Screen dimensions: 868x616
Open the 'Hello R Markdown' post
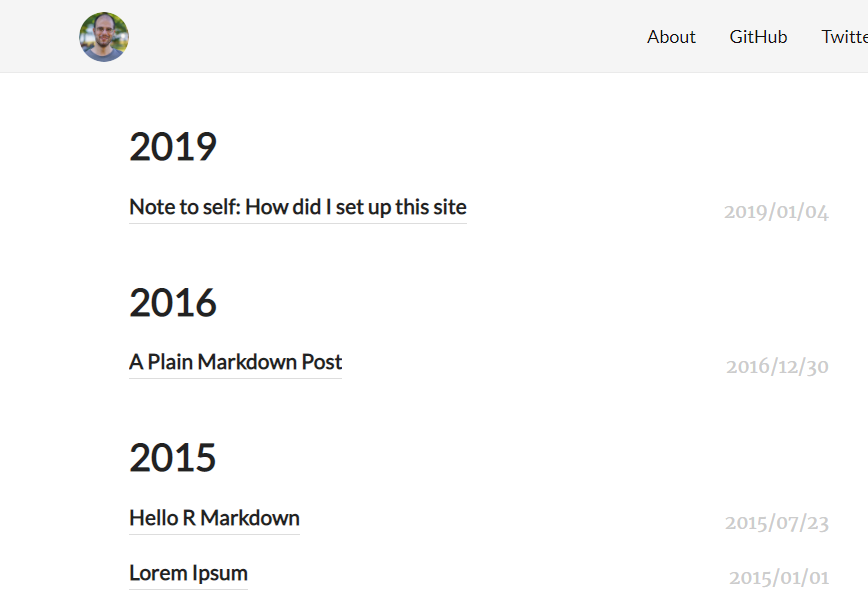click(x=214, y=518)
